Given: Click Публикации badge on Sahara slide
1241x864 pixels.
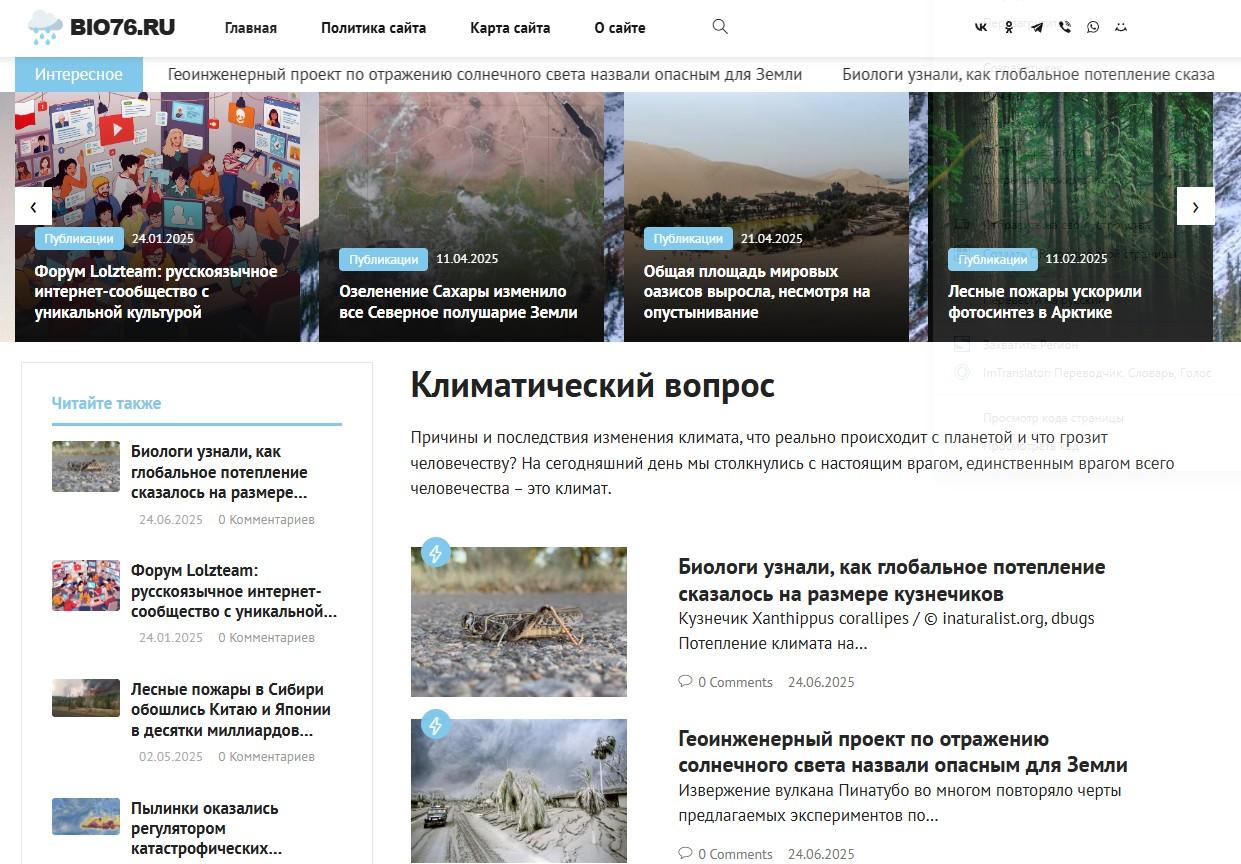Looking at the screenshot, I should 383,259.
